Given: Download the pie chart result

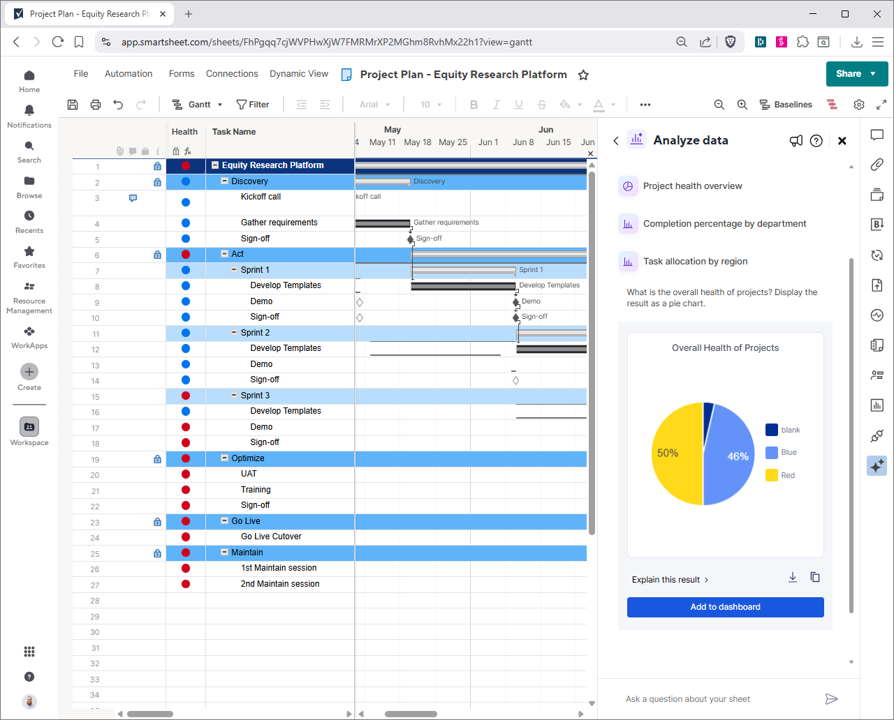Looking at the screenshot, I should tap(792, 578).
